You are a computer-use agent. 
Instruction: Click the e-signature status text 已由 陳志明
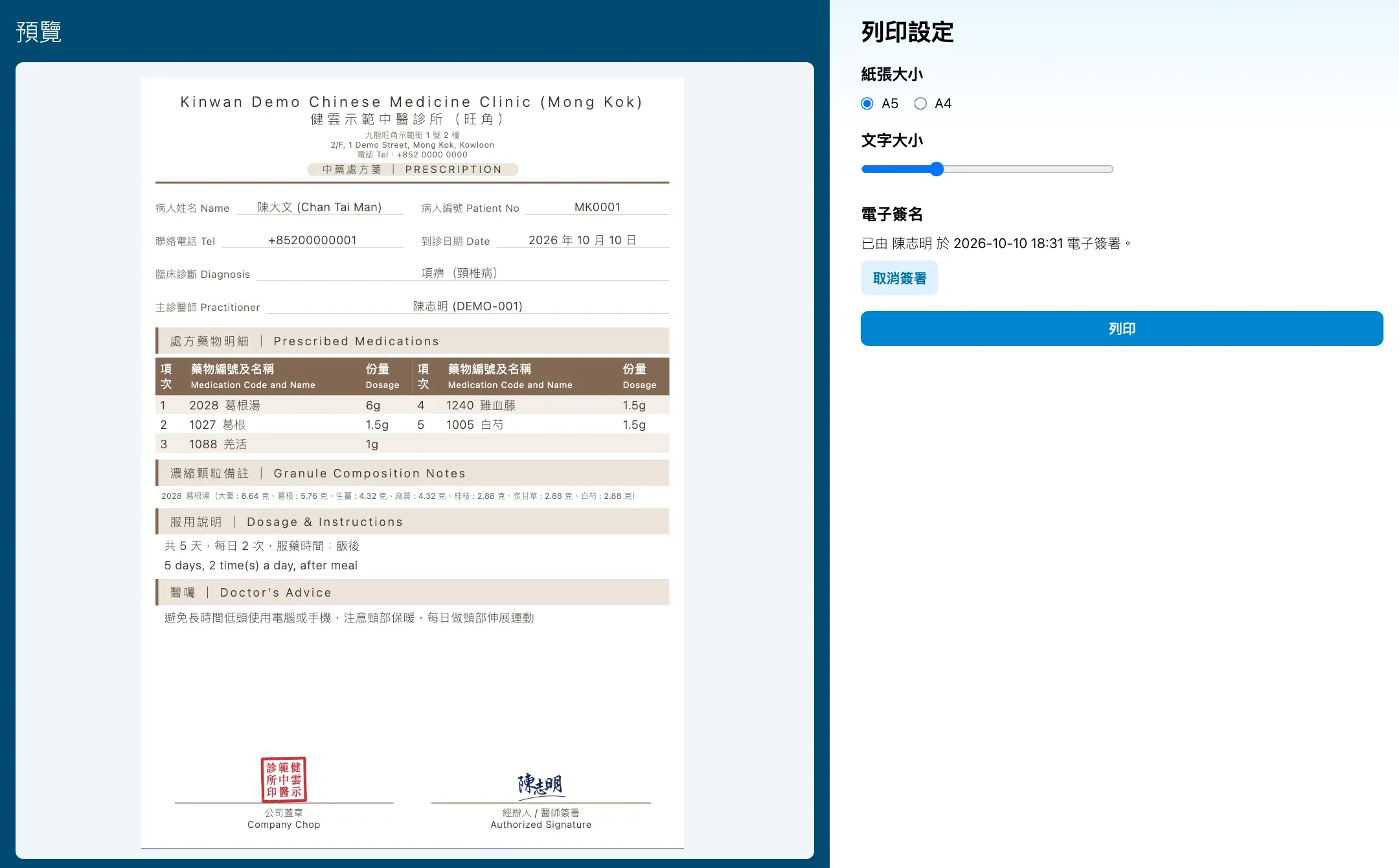(x=996, y=244)
